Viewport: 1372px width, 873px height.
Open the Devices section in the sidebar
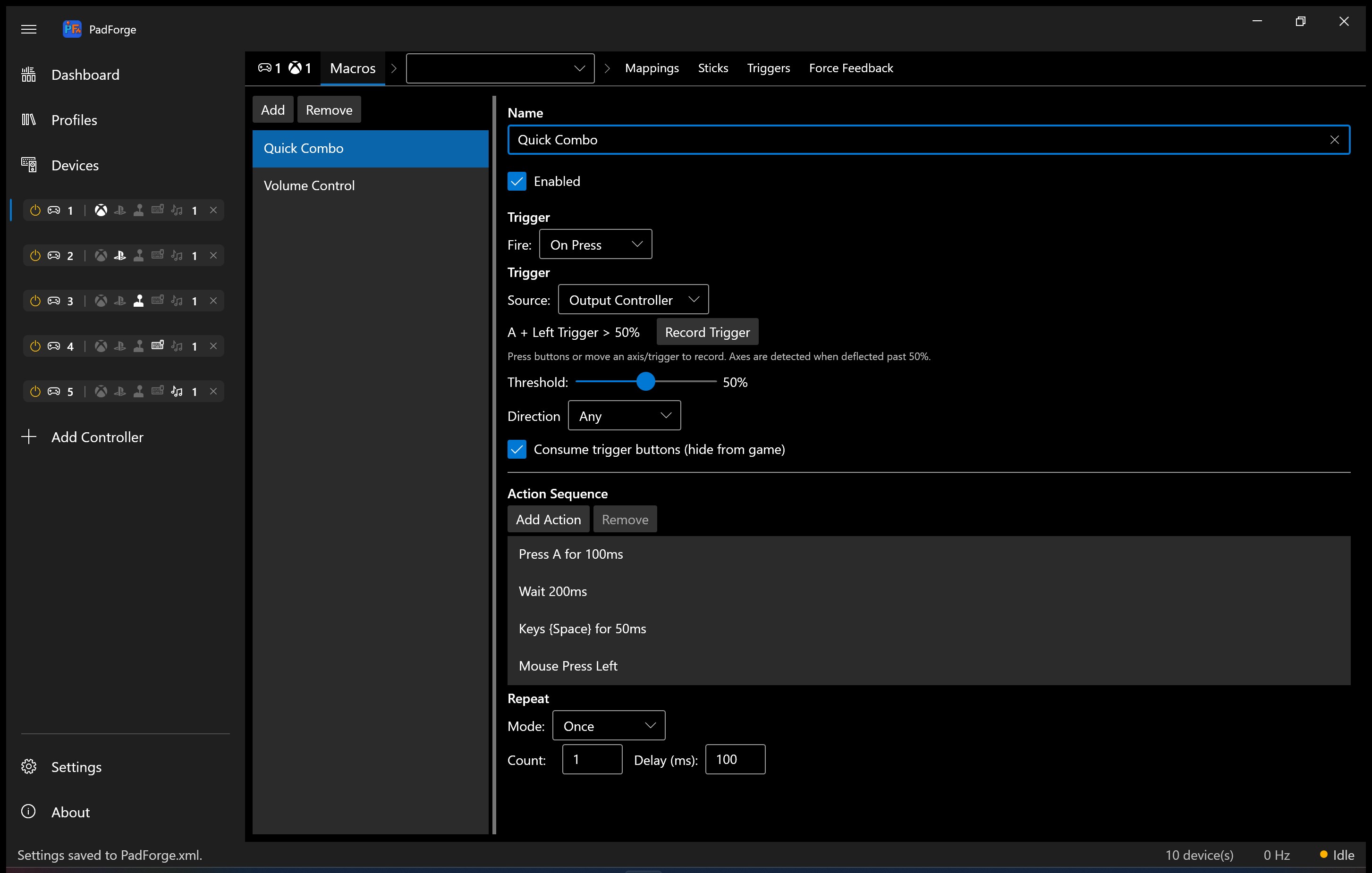[75, 165]
